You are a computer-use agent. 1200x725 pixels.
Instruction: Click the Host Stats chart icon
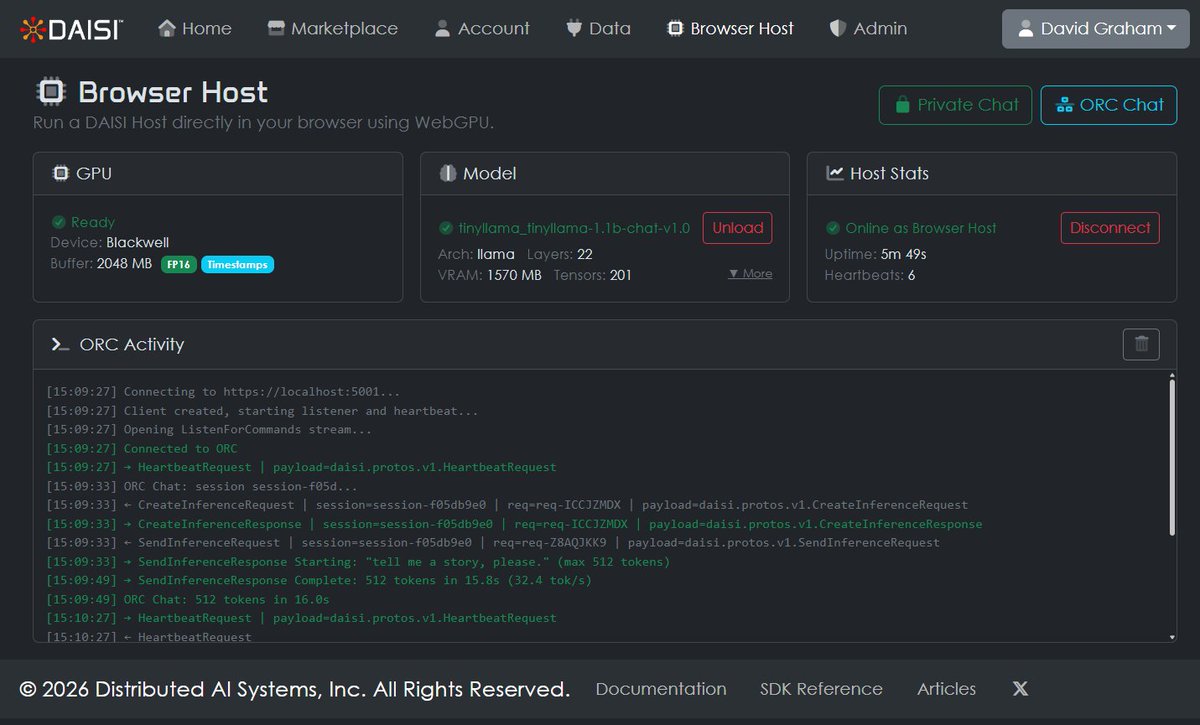point(835,173)
